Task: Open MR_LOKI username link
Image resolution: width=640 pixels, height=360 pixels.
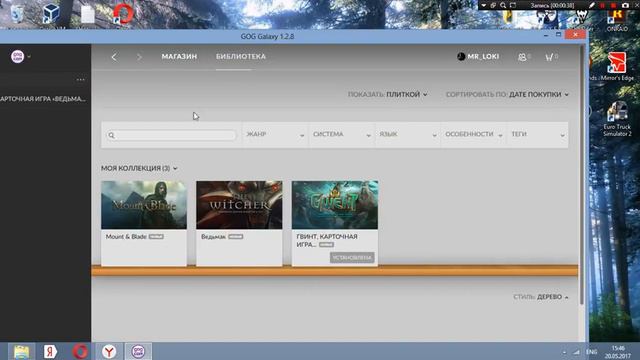Action: pos(483,57)
